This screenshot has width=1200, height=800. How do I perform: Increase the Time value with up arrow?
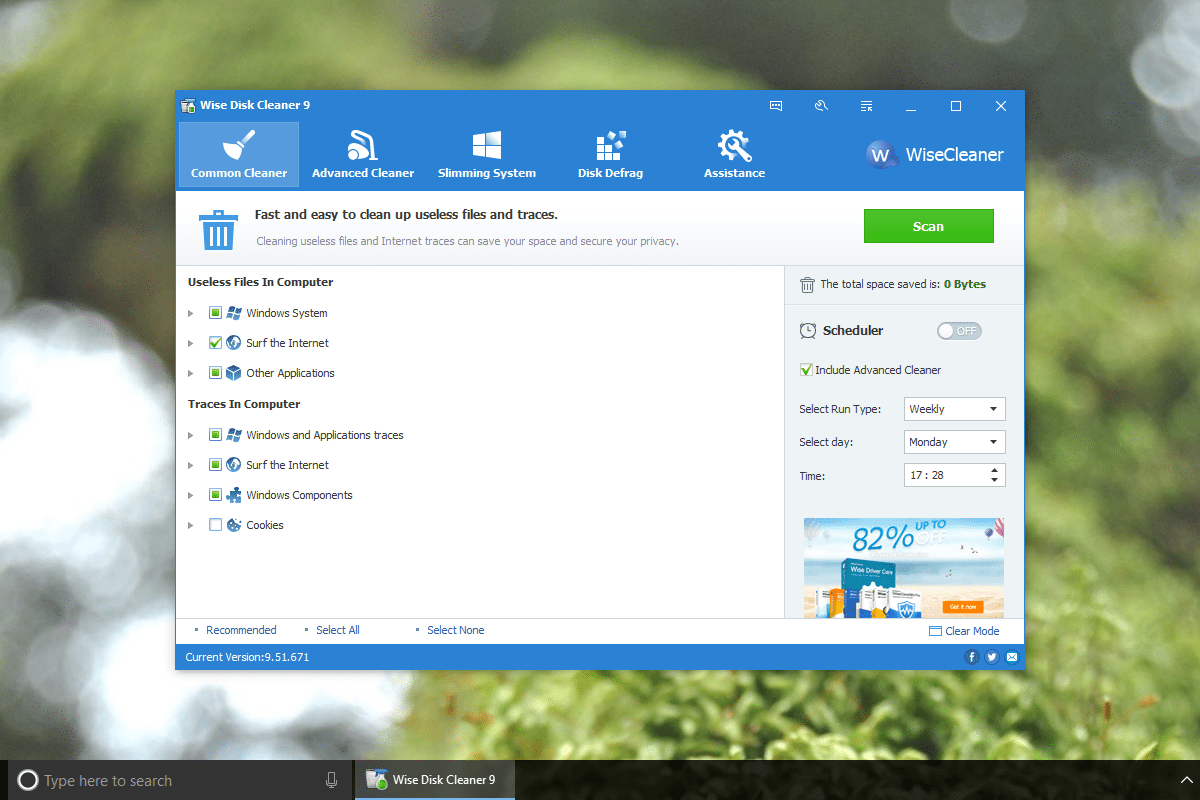pyautogui.click(x=994, y=470)
